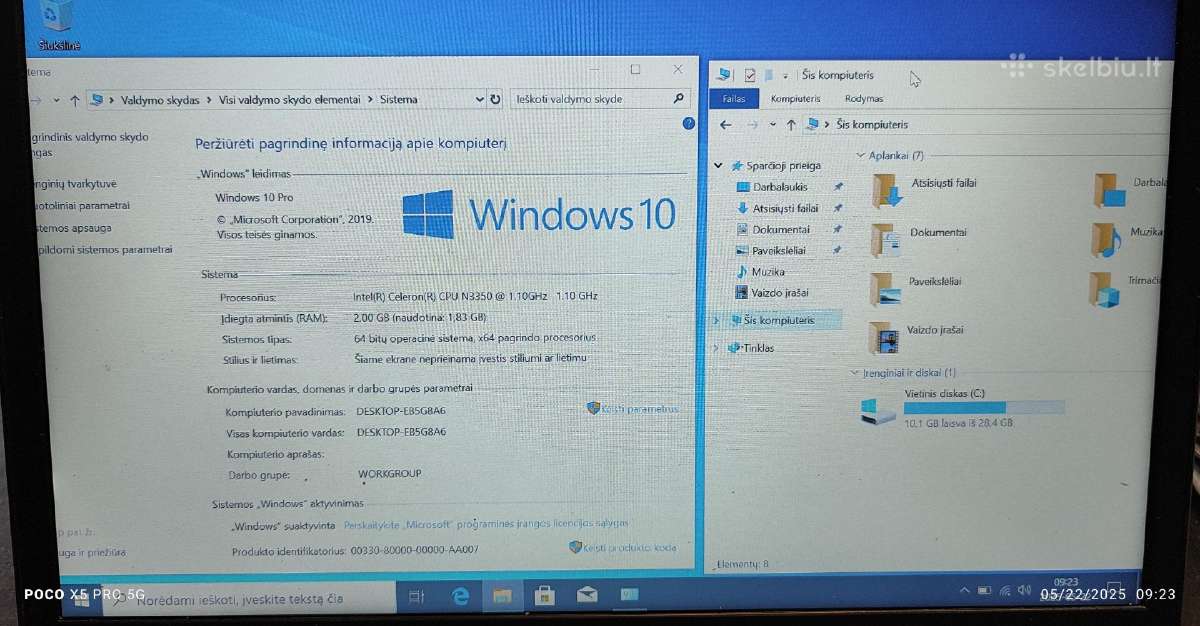This screenshot has width=1200, height=626.
Task: Click the help question mark icon in Sistema window
Action: click(x=688, y=123)
